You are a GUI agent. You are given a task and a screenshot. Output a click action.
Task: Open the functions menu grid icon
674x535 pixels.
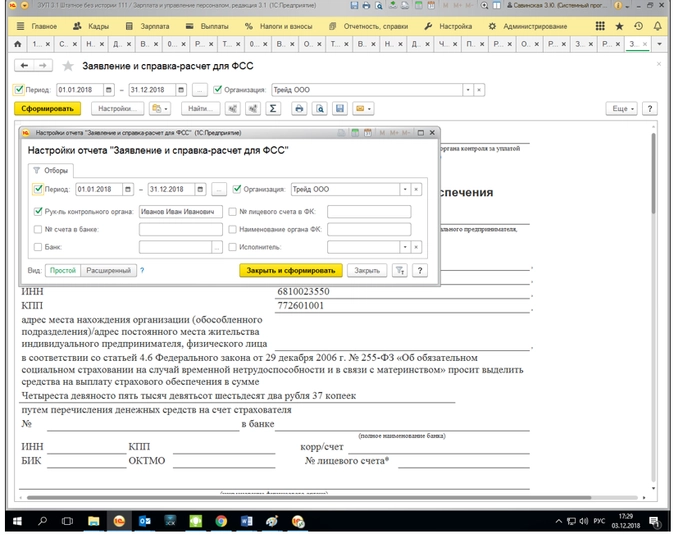click(x=600, y=26)
